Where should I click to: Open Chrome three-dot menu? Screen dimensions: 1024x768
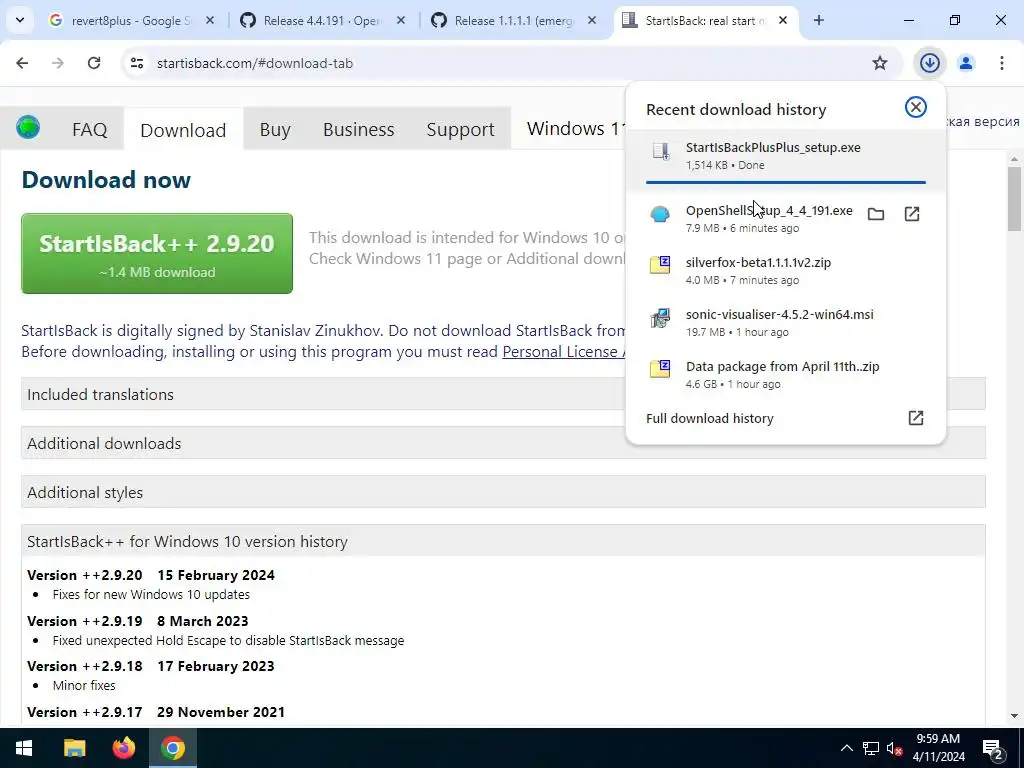point(1001,63)
